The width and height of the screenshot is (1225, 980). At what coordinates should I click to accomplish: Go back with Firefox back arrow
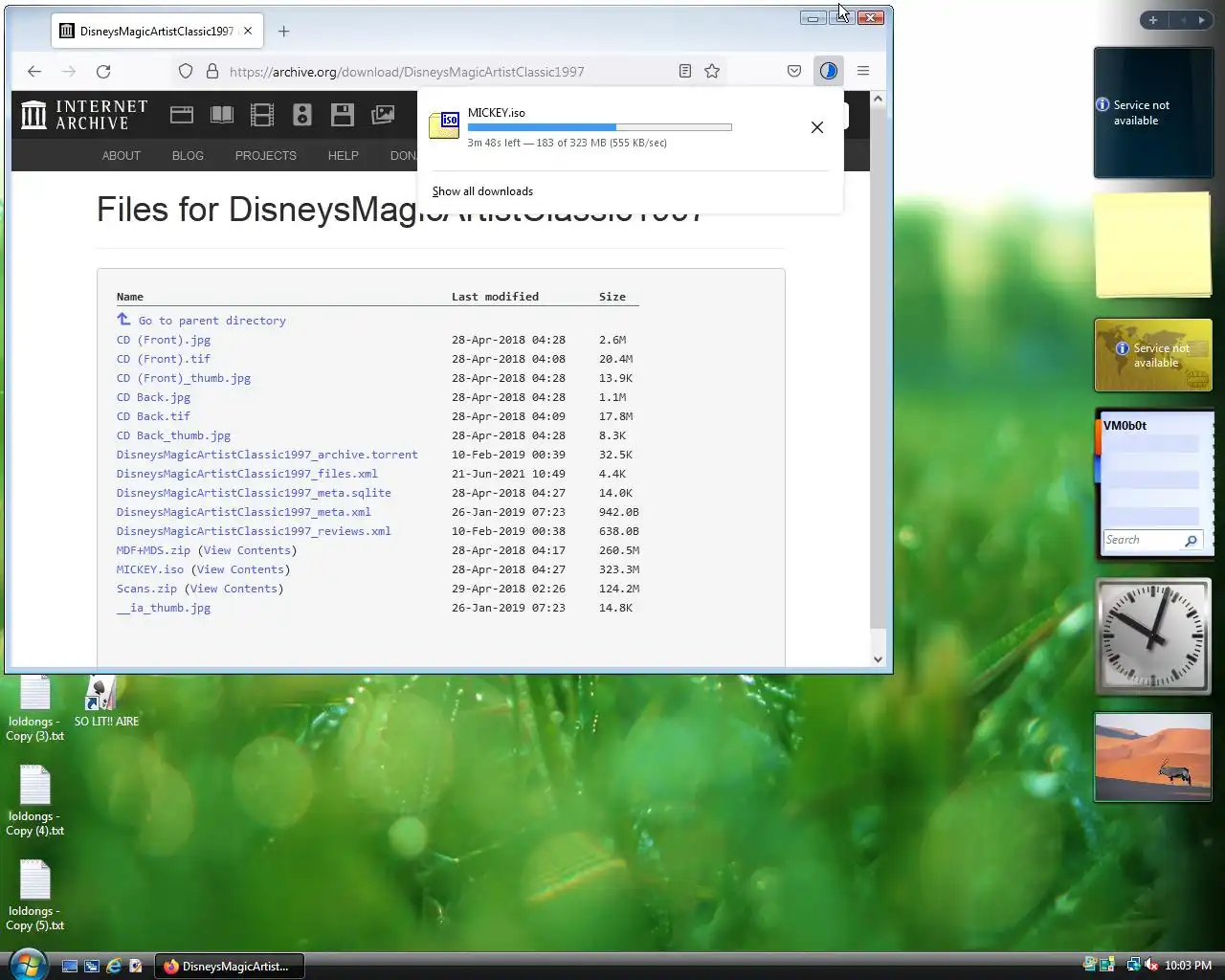point(34,71)
